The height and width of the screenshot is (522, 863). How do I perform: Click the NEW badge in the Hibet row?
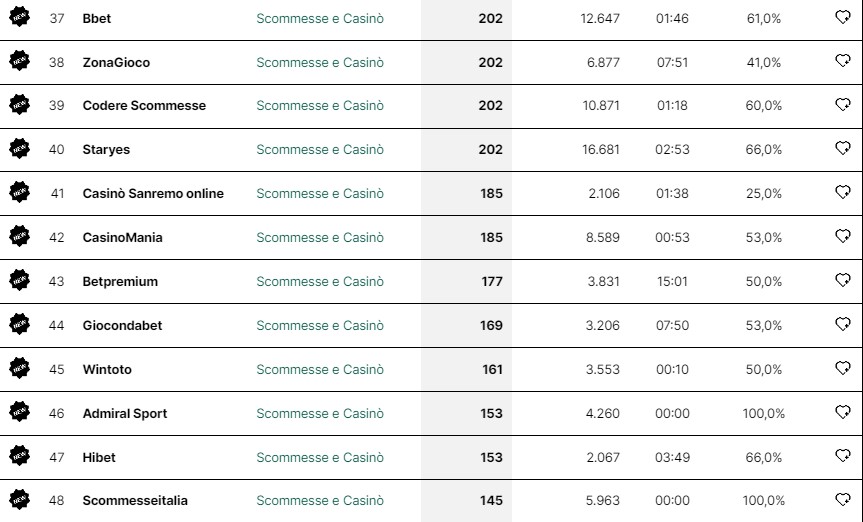click(19, 455)
